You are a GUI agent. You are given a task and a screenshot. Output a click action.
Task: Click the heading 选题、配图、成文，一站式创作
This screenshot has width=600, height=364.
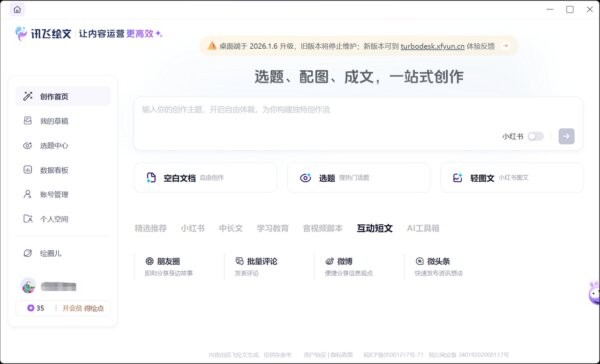click(359, 77)
